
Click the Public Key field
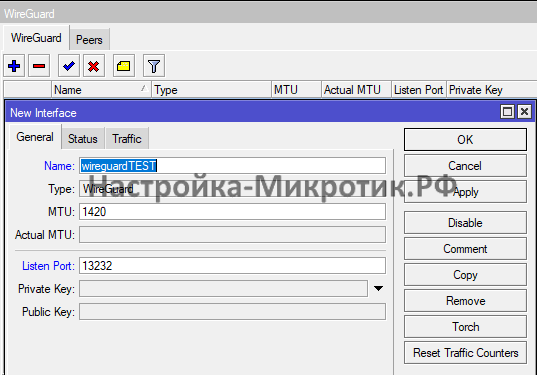click(x=232, y=312)
